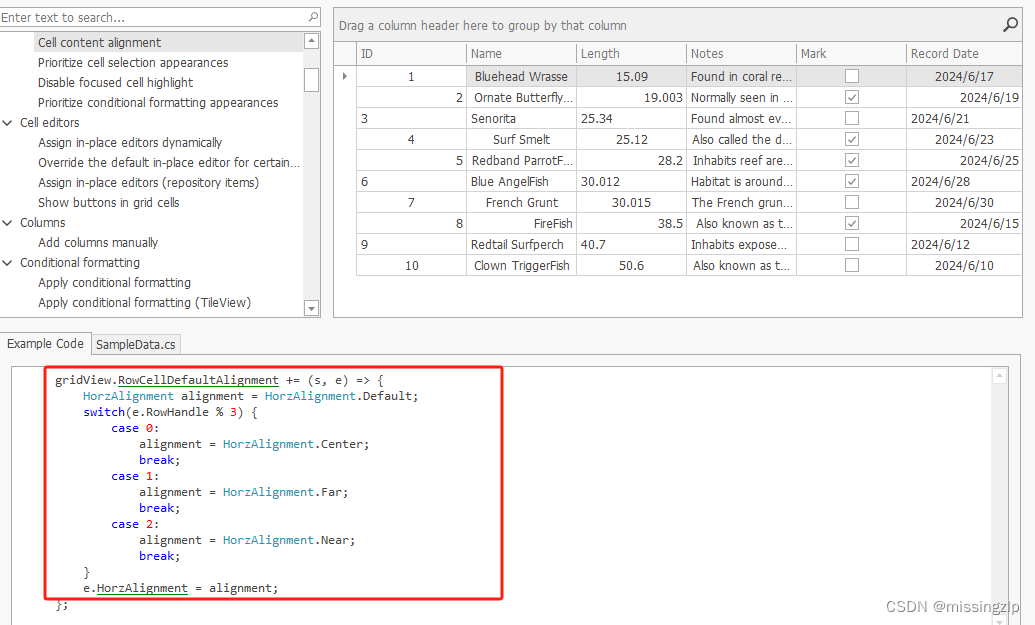
Task: Collapse the Conditional formatting tree group
Action: tap(8, 263)
